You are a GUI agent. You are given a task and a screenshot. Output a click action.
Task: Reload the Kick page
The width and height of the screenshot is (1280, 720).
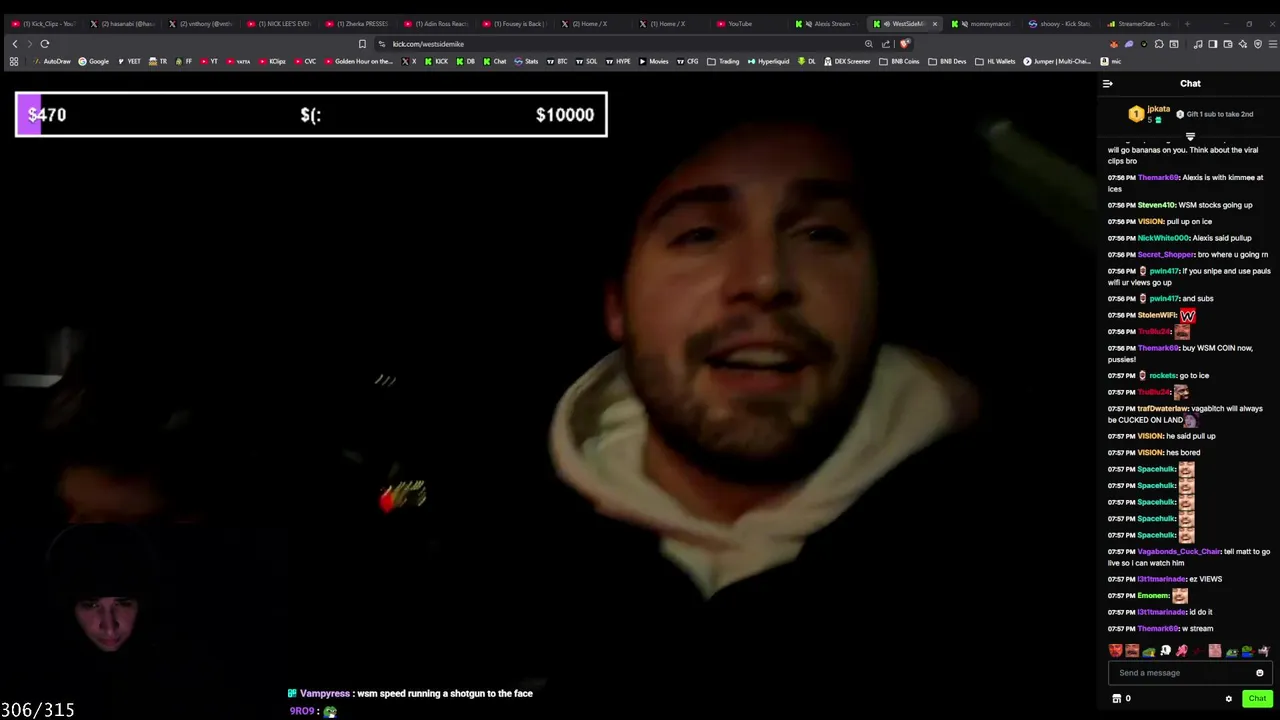pos(45,44)
